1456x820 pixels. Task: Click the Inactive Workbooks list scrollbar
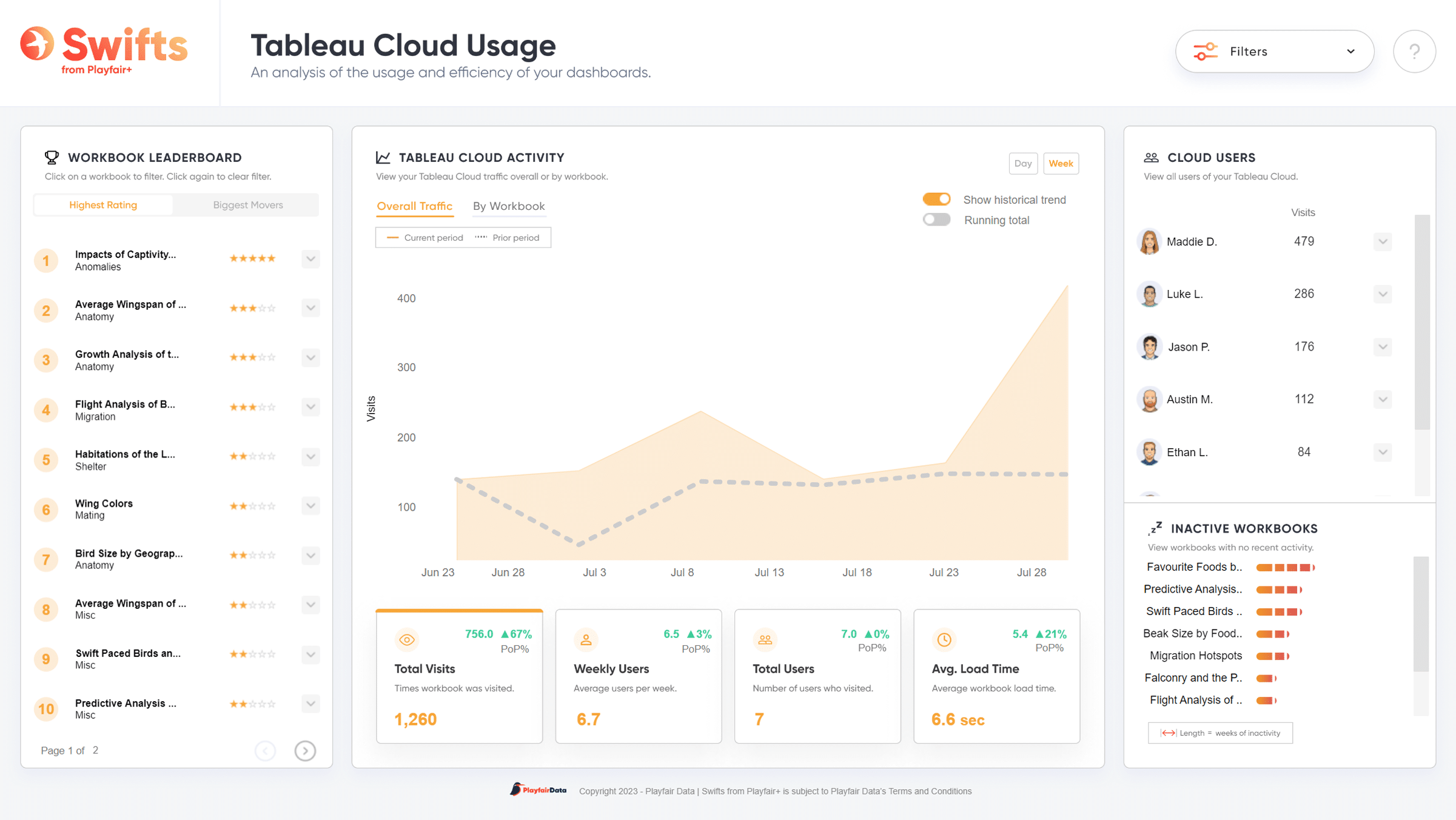pos(1421,614)
